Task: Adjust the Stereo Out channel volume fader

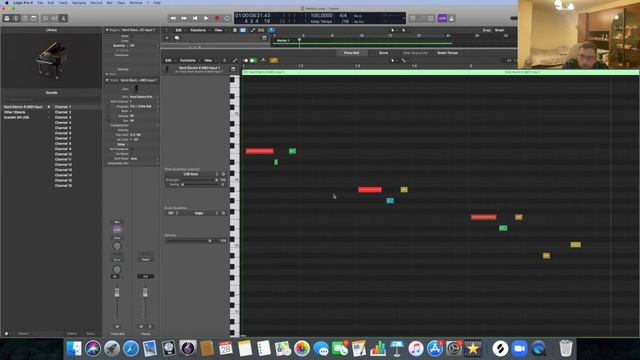Action: point(145,293)
